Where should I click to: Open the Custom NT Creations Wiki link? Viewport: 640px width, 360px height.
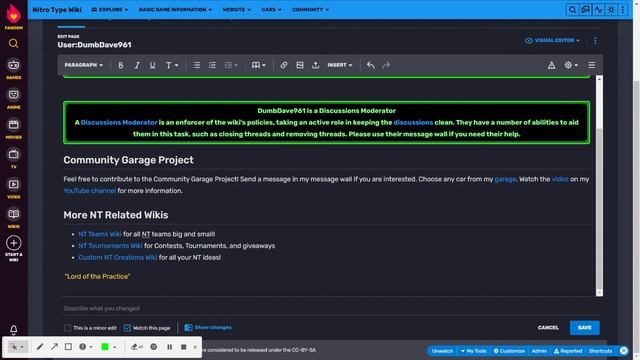[x=118, y=258]
